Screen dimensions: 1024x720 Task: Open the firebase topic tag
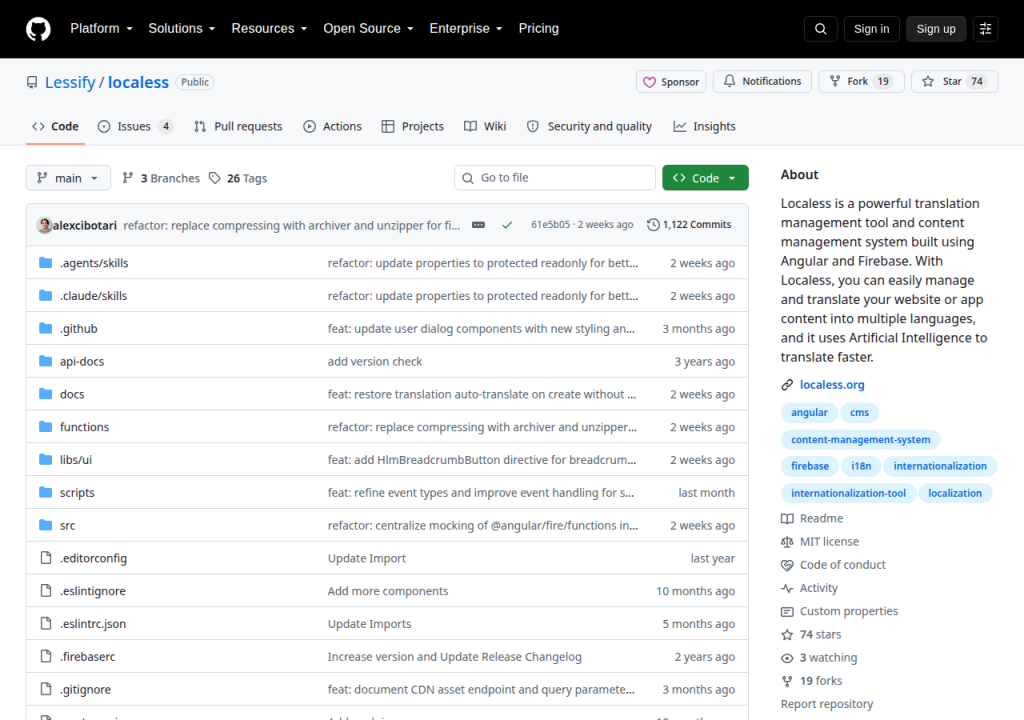click(810, 466)
